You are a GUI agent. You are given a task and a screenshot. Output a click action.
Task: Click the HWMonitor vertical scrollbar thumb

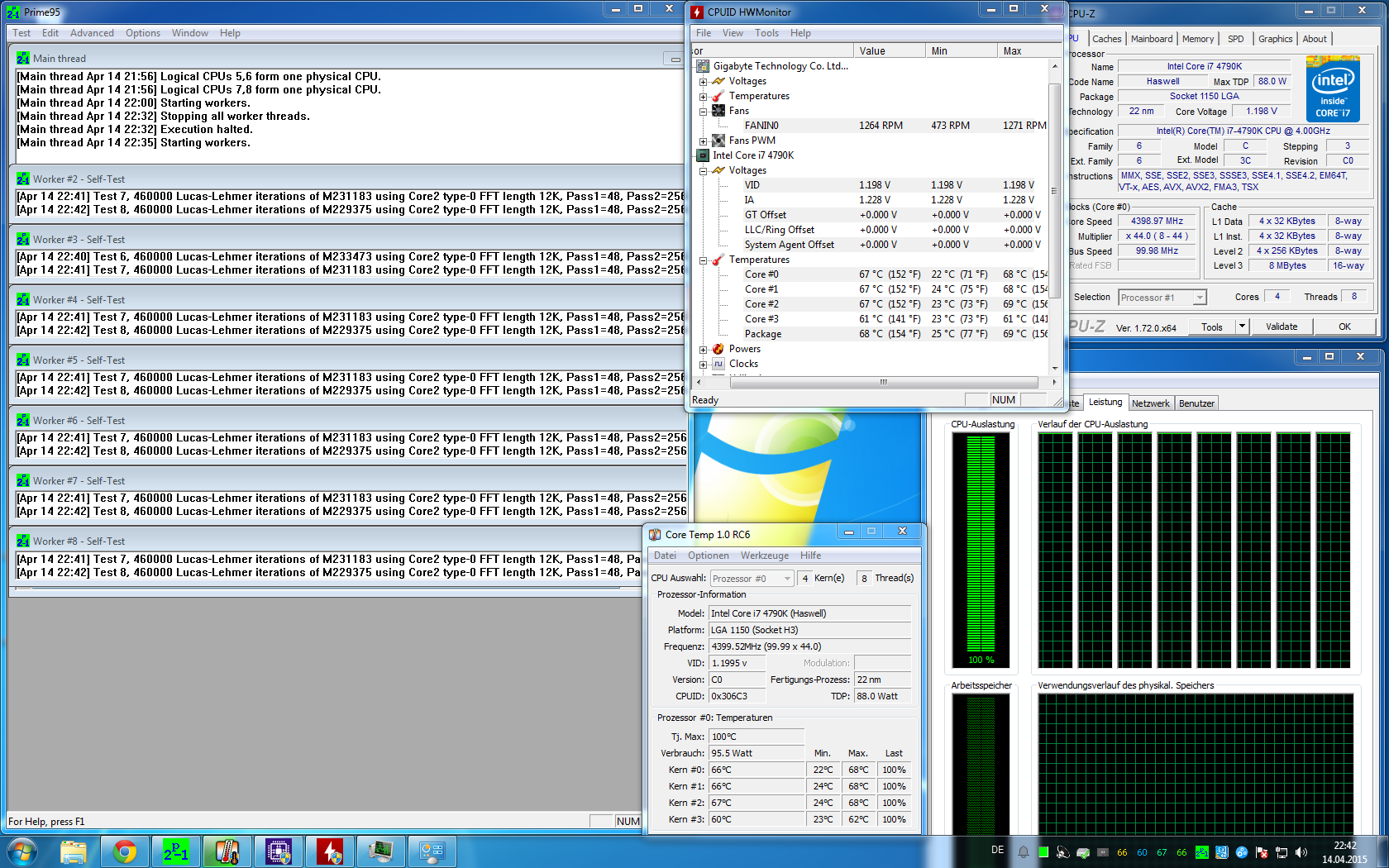[1054, 190]
